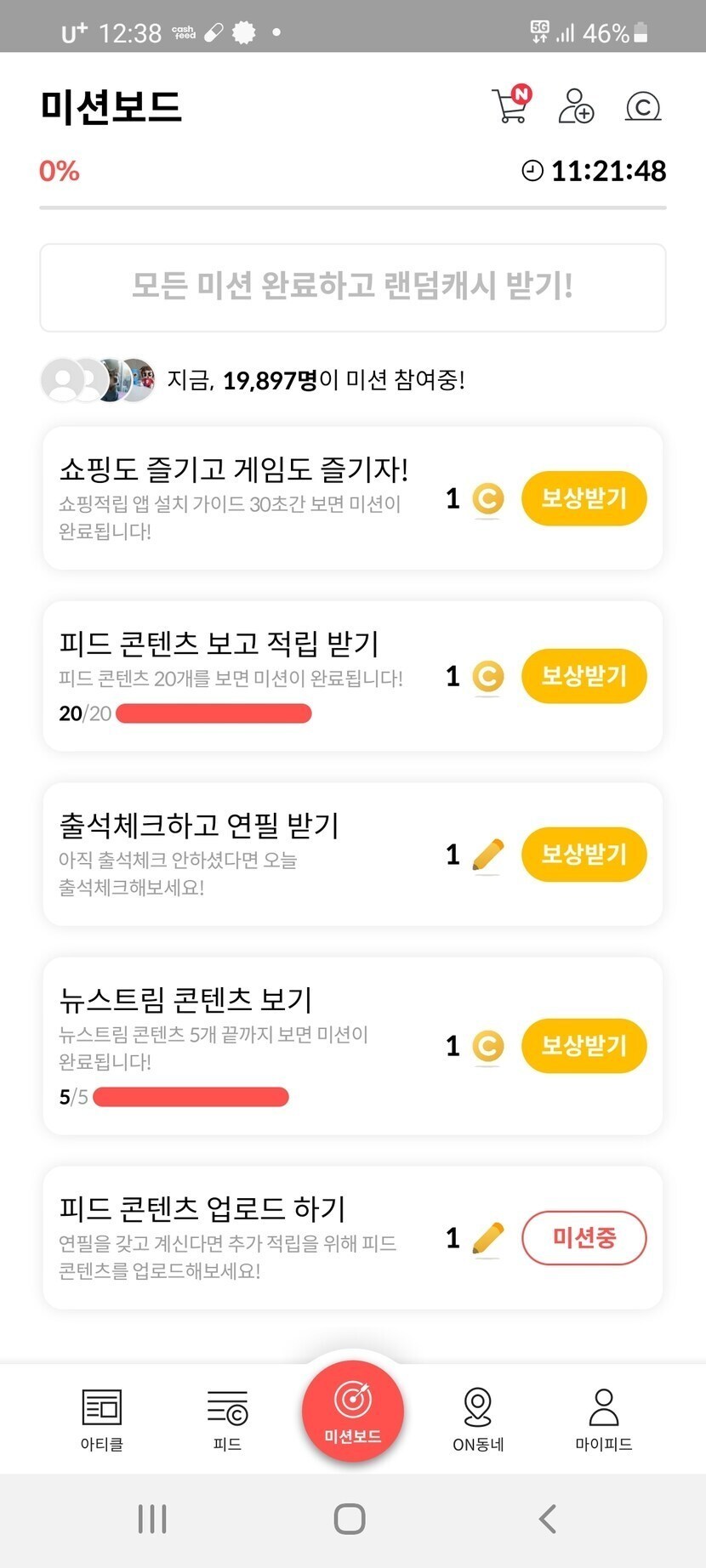Open the shopping cart icon
Viewport: 706px width, 1568px height.
click(510, 106)
